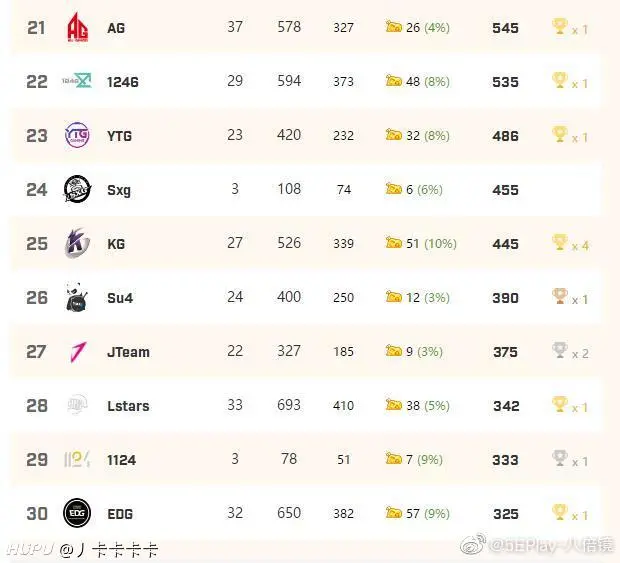
Task: Select the YTG purple circle logo
Action: 77,135
